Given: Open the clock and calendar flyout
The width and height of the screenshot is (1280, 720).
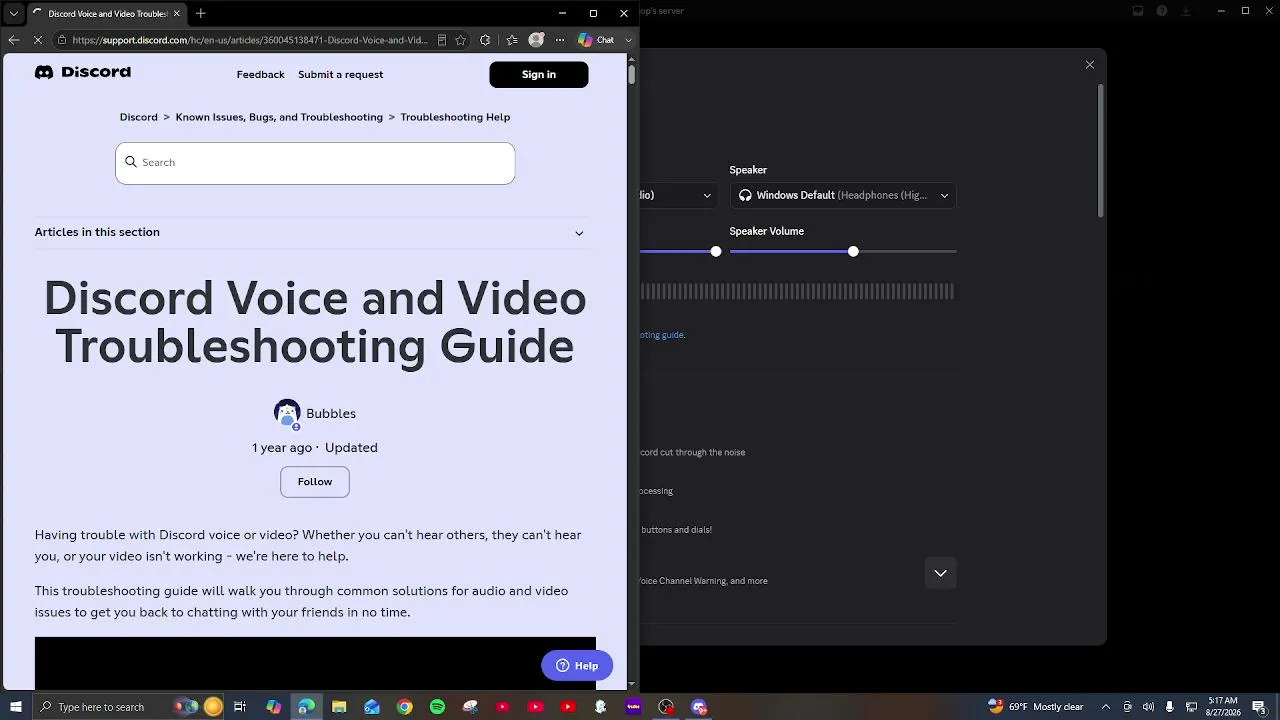Looking at the screenshot, I should pyautogui.click(x=1223, y=707).
